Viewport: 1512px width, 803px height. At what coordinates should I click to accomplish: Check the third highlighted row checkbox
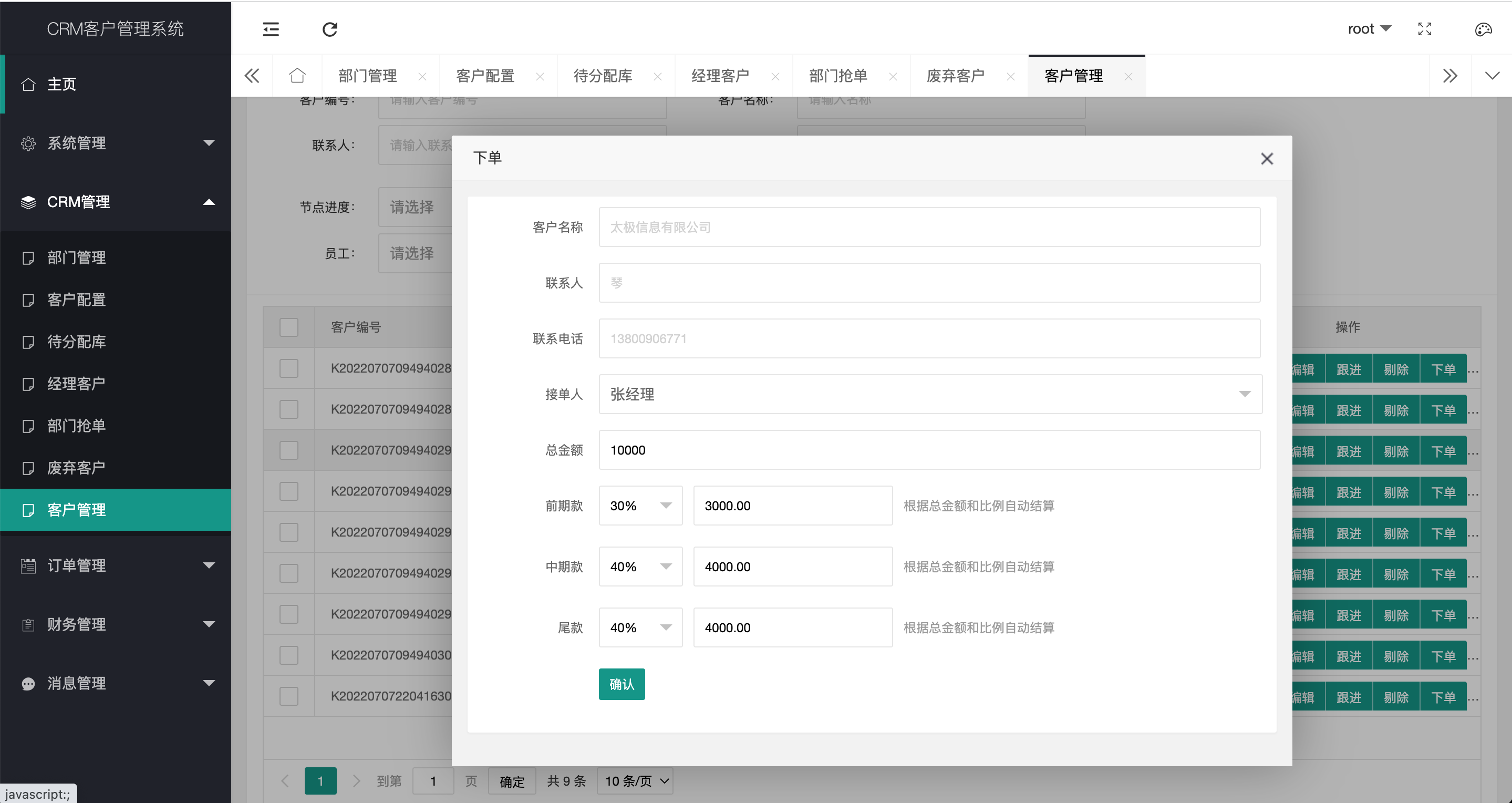tap(289, 450)
